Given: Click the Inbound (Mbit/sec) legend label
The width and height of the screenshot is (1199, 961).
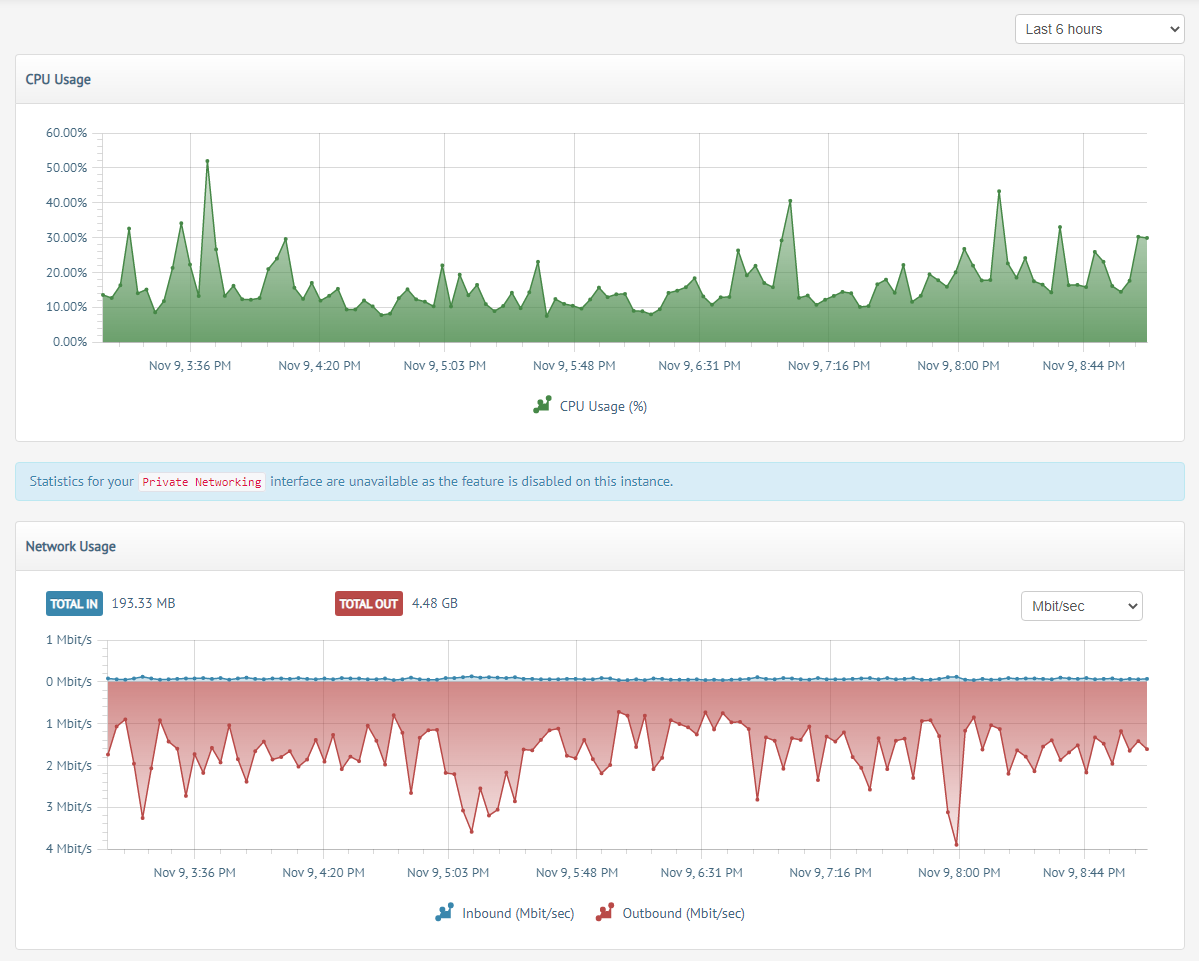Looking at the screenshot, I should click(x=518, y=914).
